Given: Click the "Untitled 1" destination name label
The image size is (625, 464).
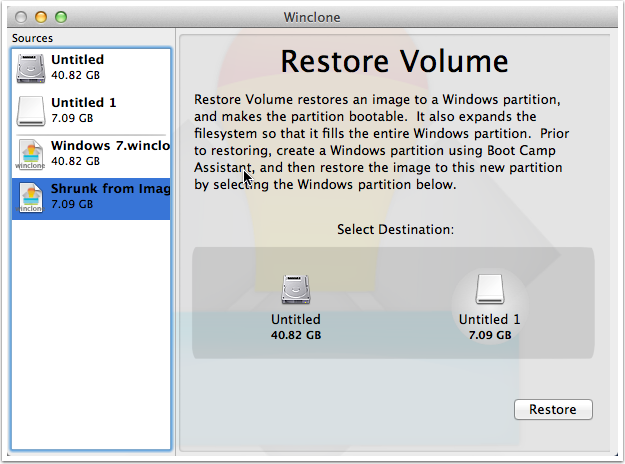Looking at the screenshot, I should click(490, 319).
